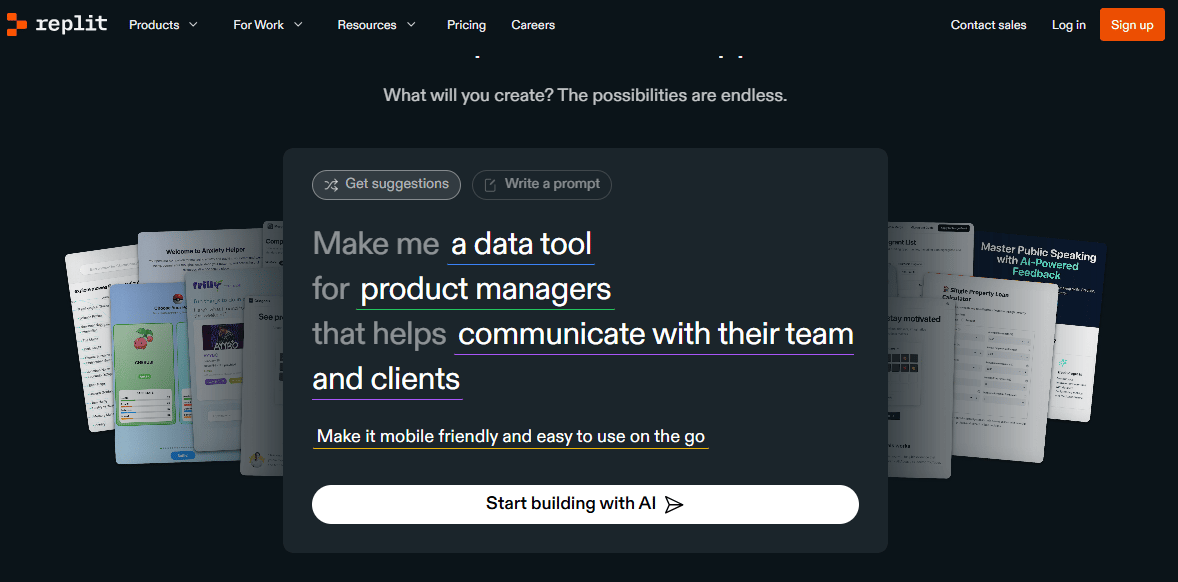Select the Get suggestions toggle pill
1178x582 pixels.
[386, 185]
